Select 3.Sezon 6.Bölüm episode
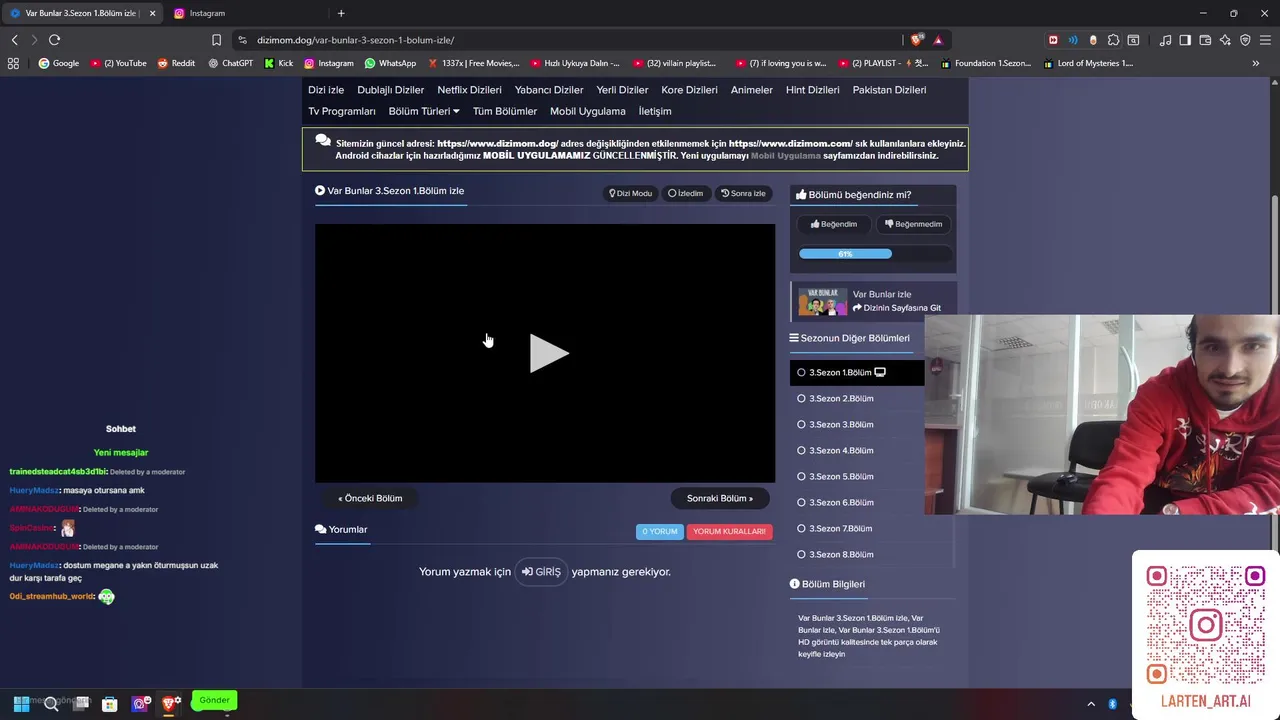Screen dimensions: 1280x720 pos(857,502)
